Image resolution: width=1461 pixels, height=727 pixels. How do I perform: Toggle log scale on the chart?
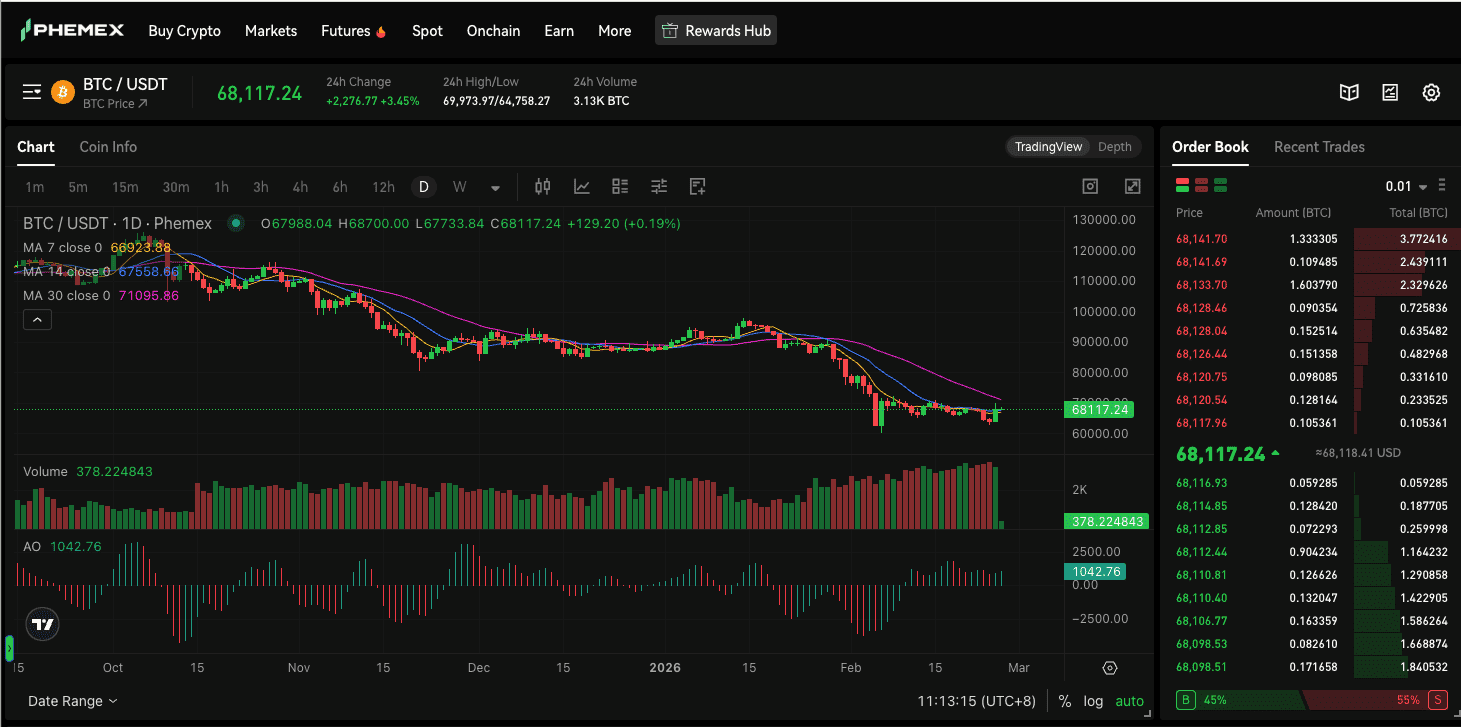[1093, 701]
